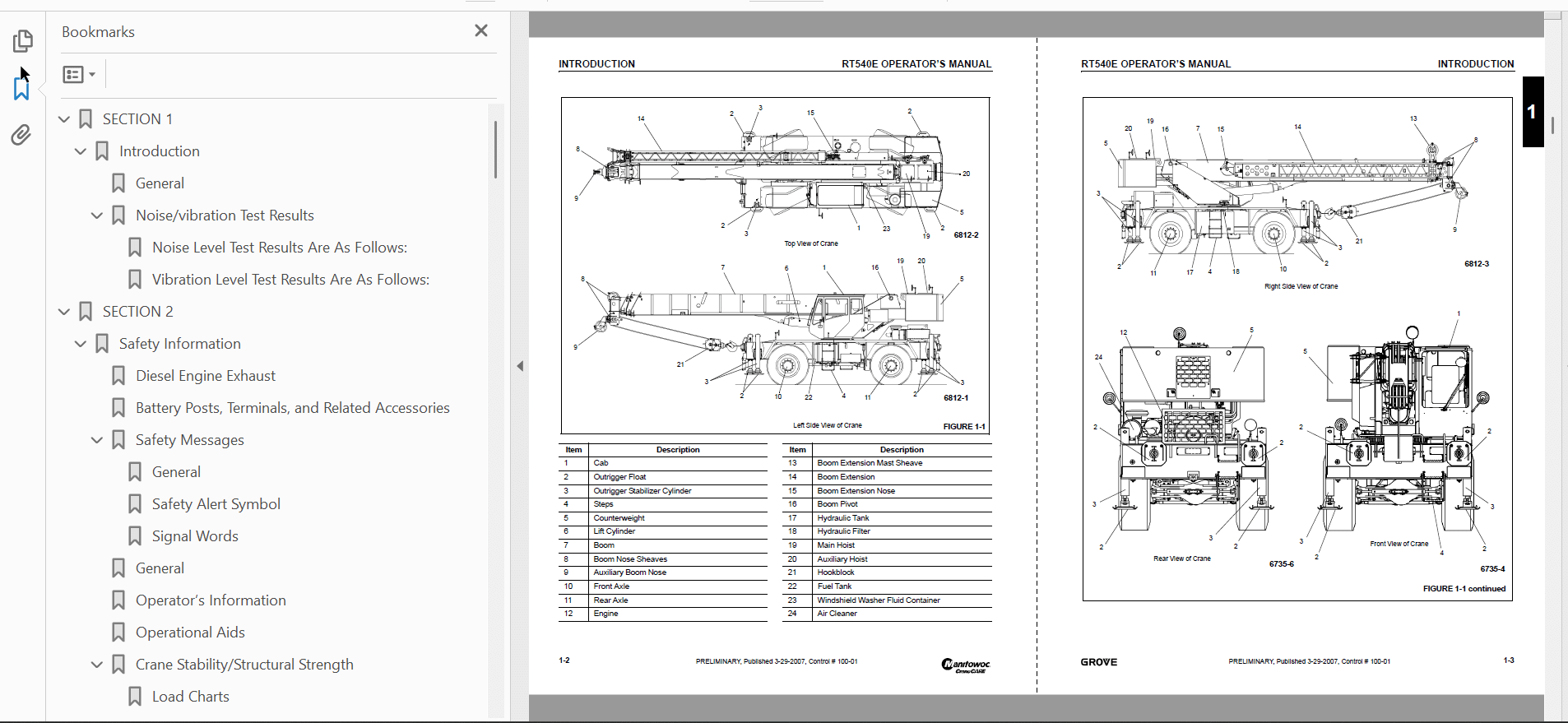Collapse the navigation pane with the arrow
This screenshot has width=1568, height=723.
pyautogui.click(x=520, y=366)
